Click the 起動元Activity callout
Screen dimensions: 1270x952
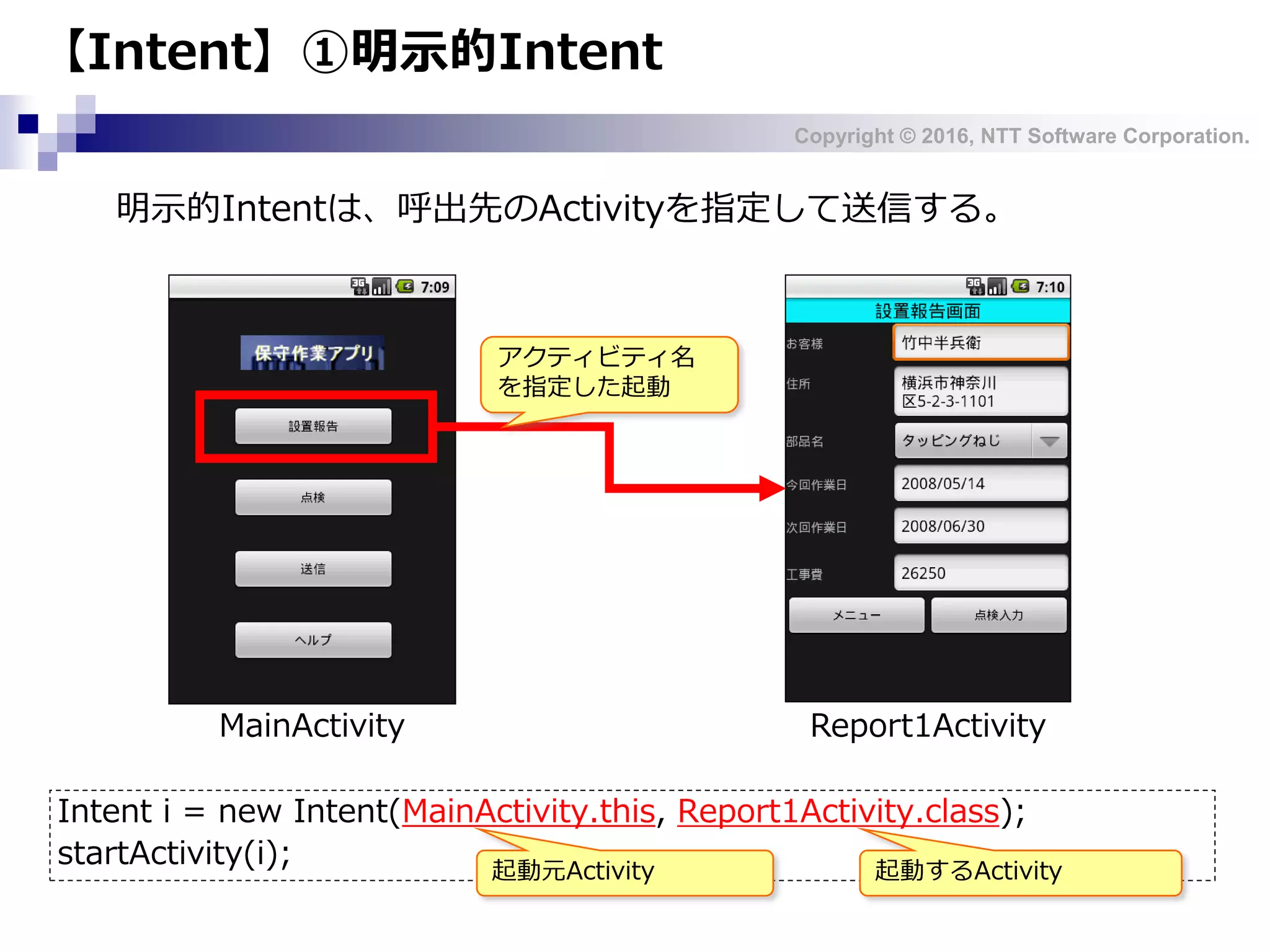coord(624,872)
